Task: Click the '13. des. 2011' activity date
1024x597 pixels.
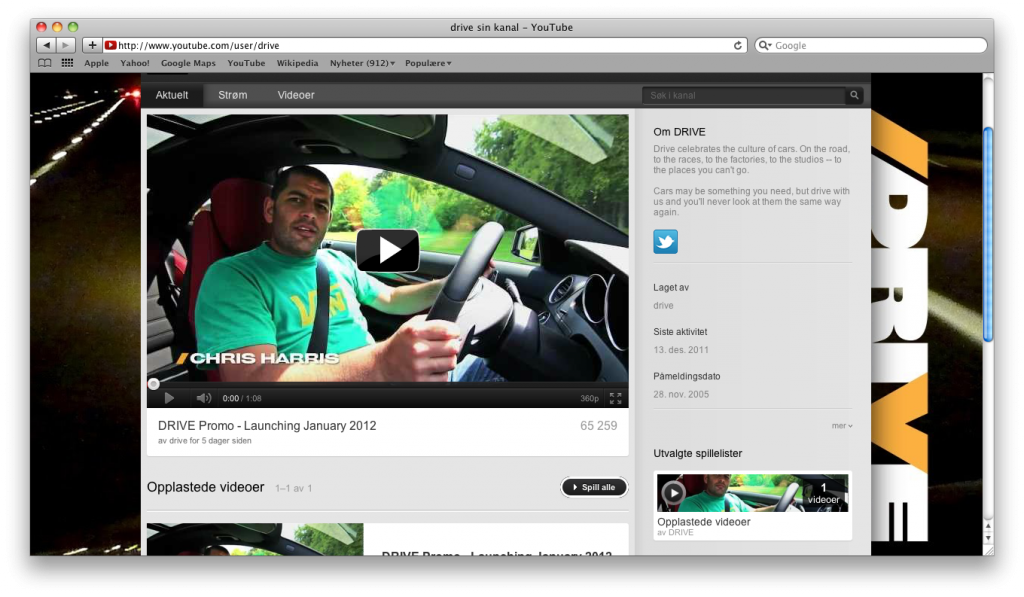Action: [680, 350]
